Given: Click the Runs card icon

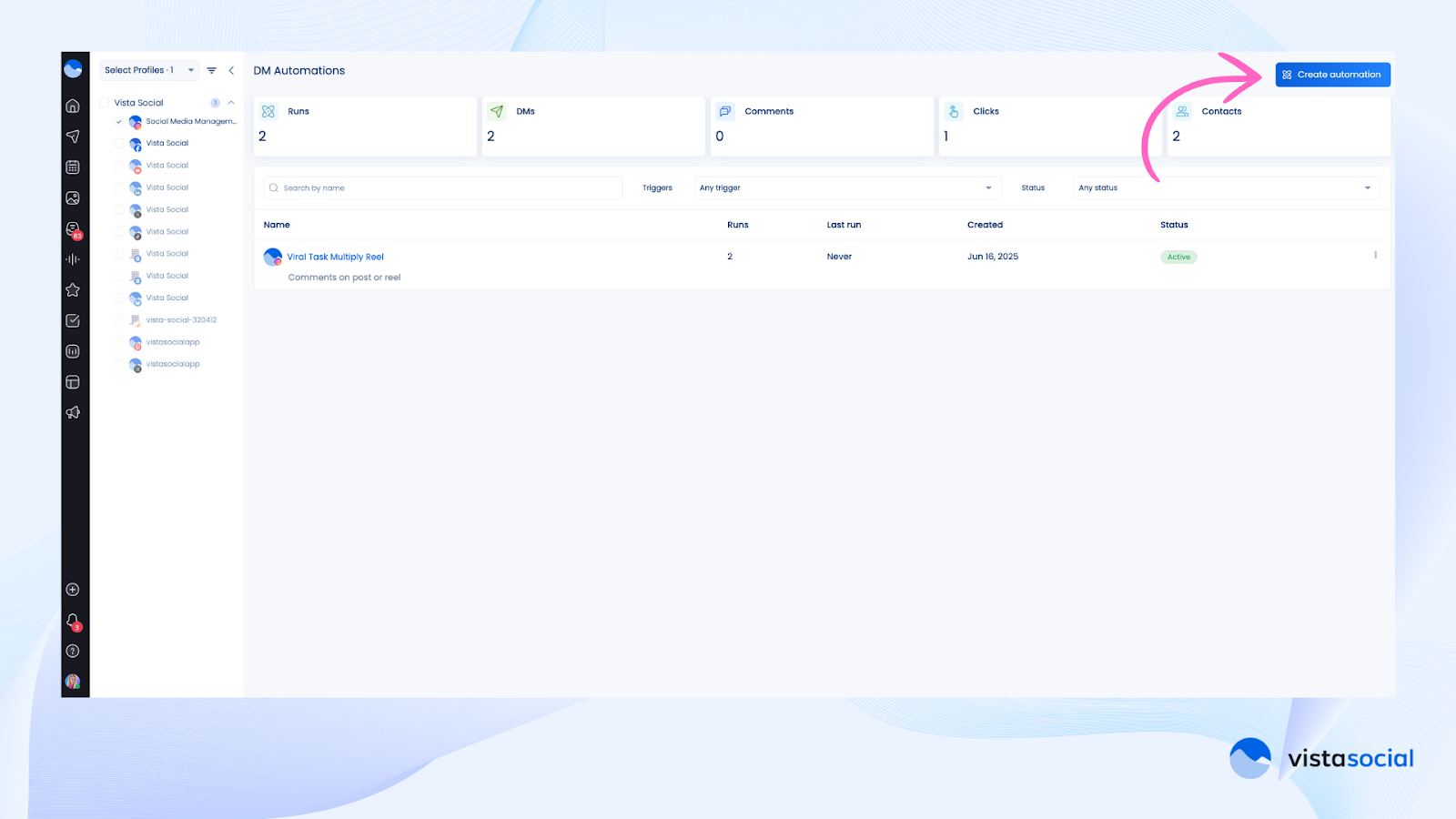Looking at the screenshot, I should [268, 111].
